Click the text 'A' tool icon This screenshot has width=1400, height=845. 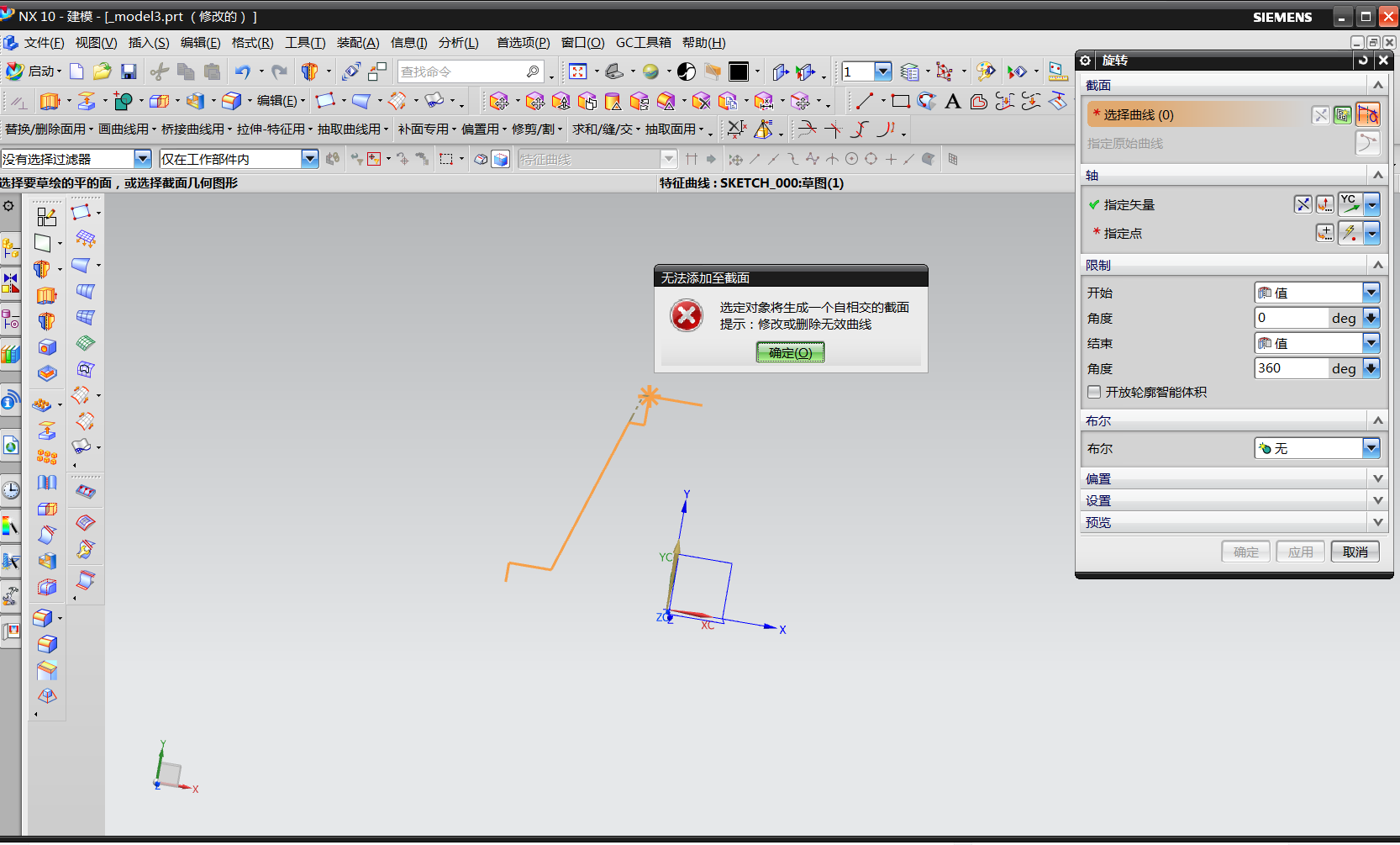click(953, 102)
